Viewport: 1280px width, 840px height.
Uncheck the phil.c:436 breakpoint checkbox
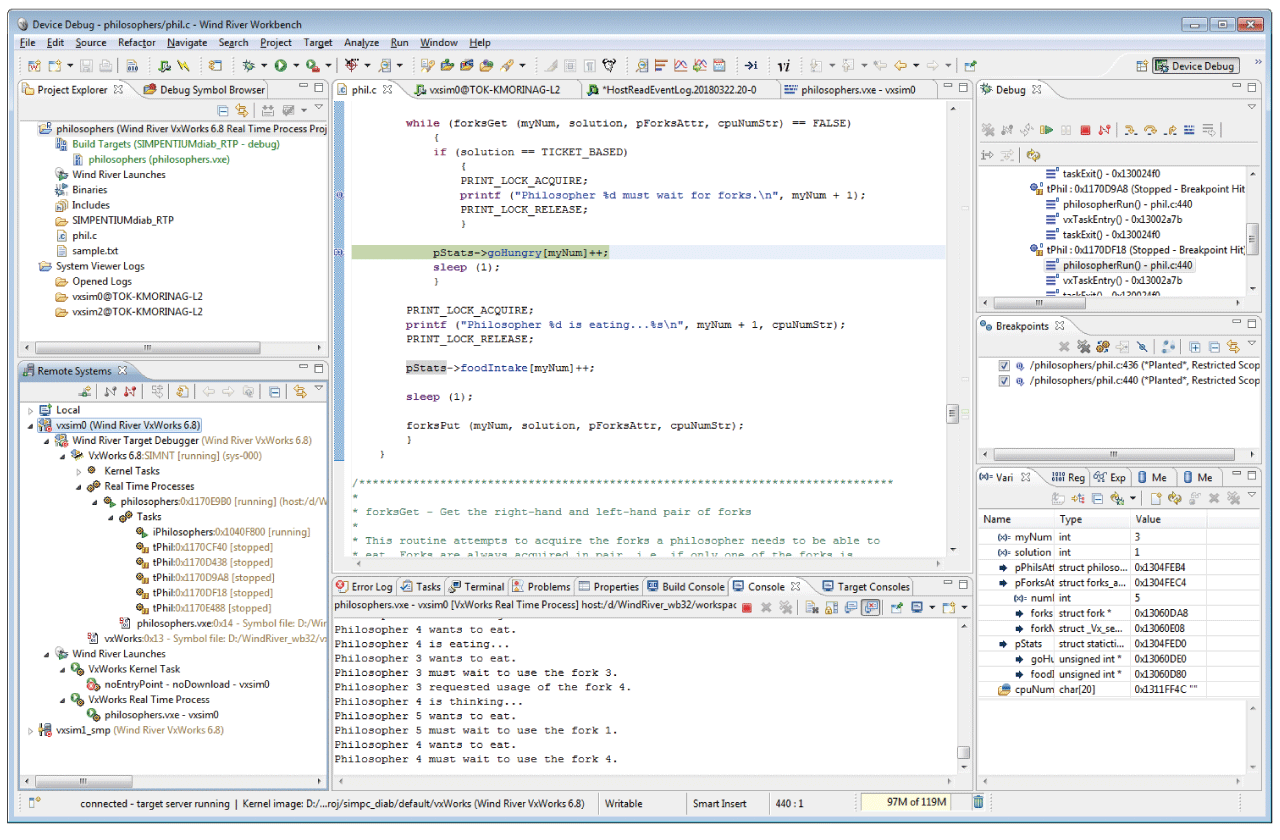1004,366
